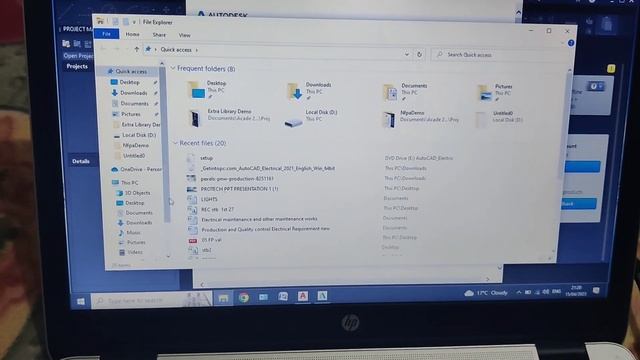Viewport: 640px width, 360px height.
Task: Select OneDrive - Personal in navigation pane
Action: (x=136, y=169)
